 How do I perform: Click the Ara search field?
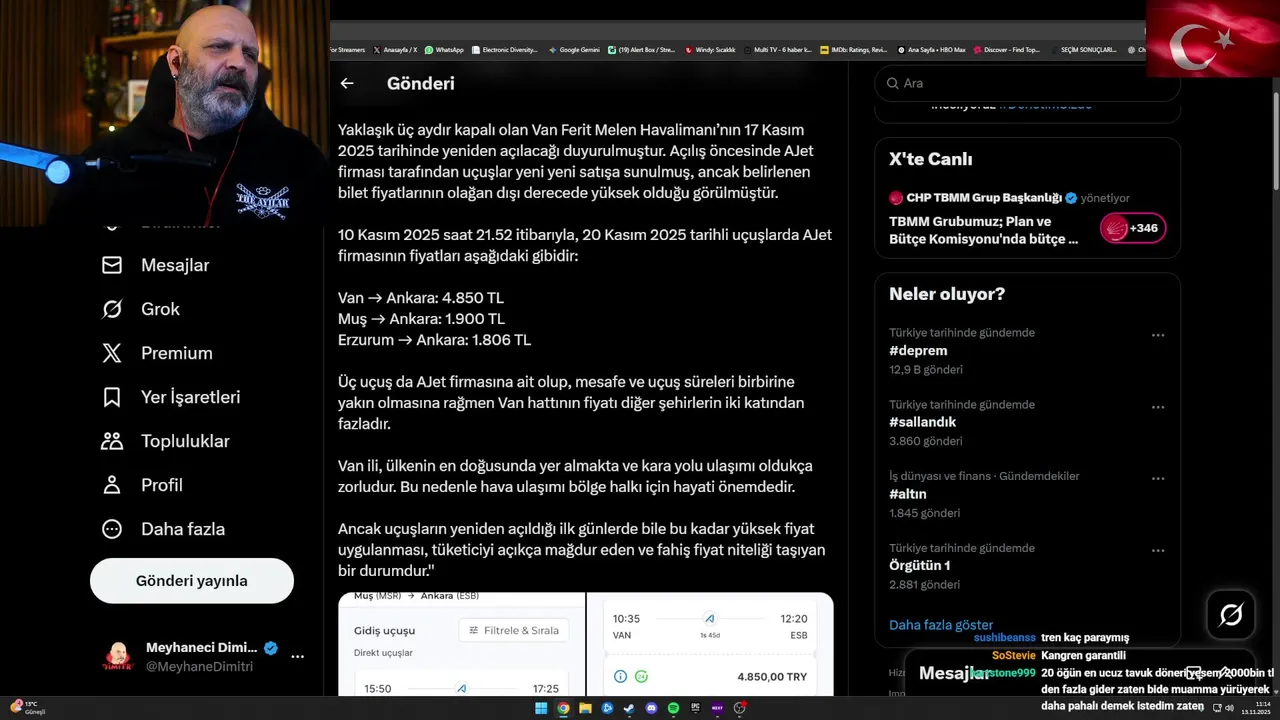pos(1027,83)
